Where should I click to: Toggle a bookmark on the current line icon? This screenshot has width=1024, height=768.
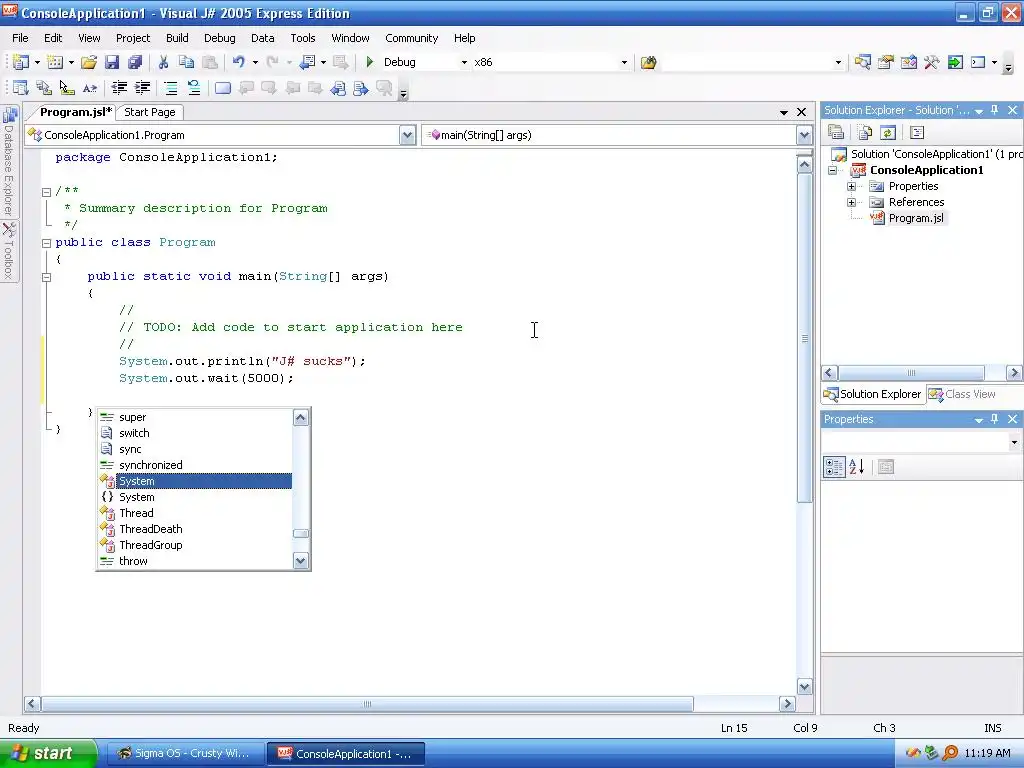[x=223, y=88]
